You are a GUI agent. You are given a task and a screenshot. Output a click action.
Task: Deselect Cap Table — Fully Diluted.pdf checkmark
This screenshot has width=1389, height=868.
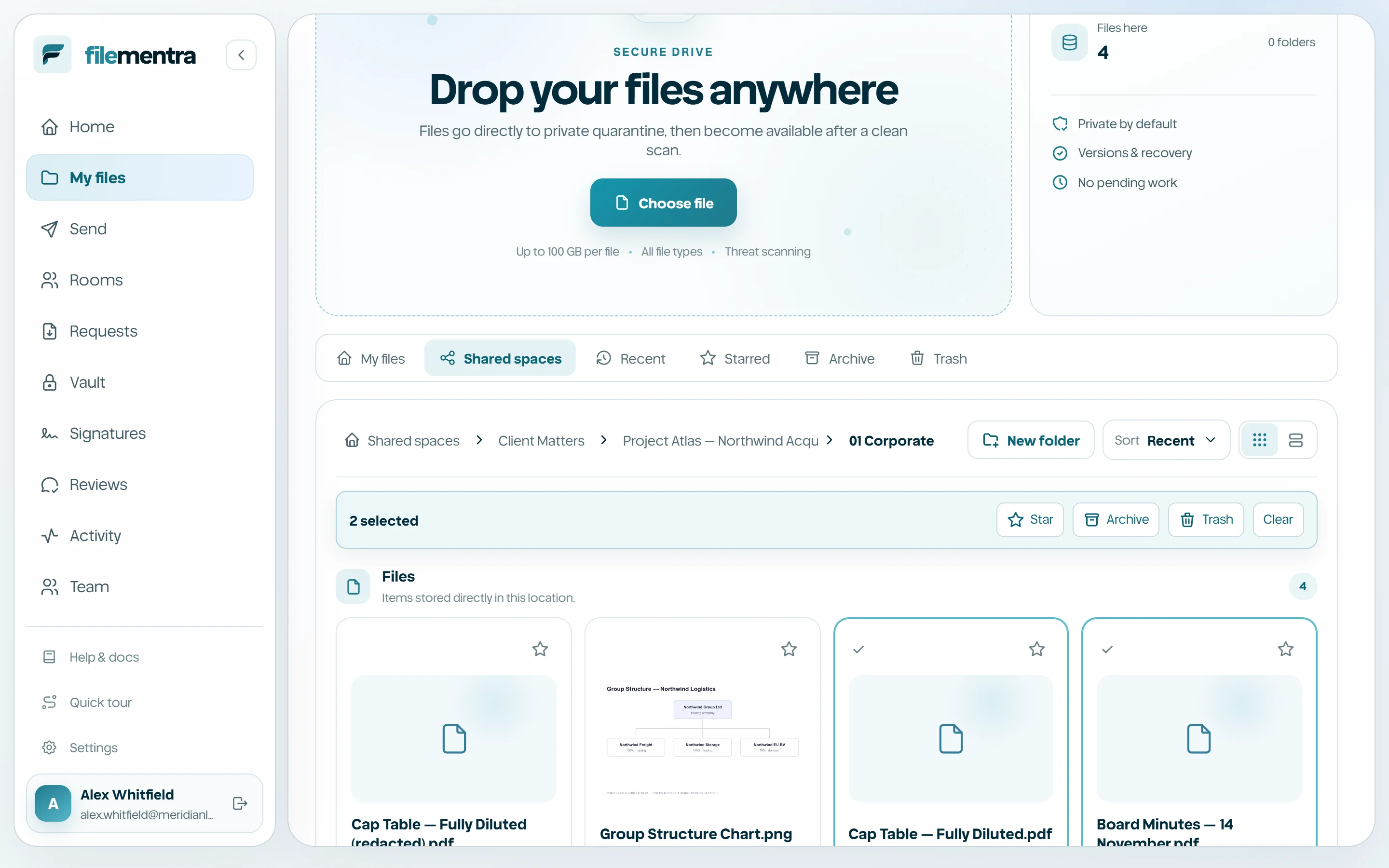[858, 649]
